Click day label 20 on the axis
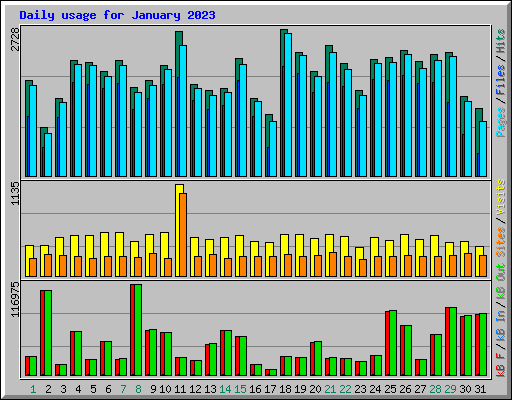This screenshot has width=512, height=400. point(315,389)
